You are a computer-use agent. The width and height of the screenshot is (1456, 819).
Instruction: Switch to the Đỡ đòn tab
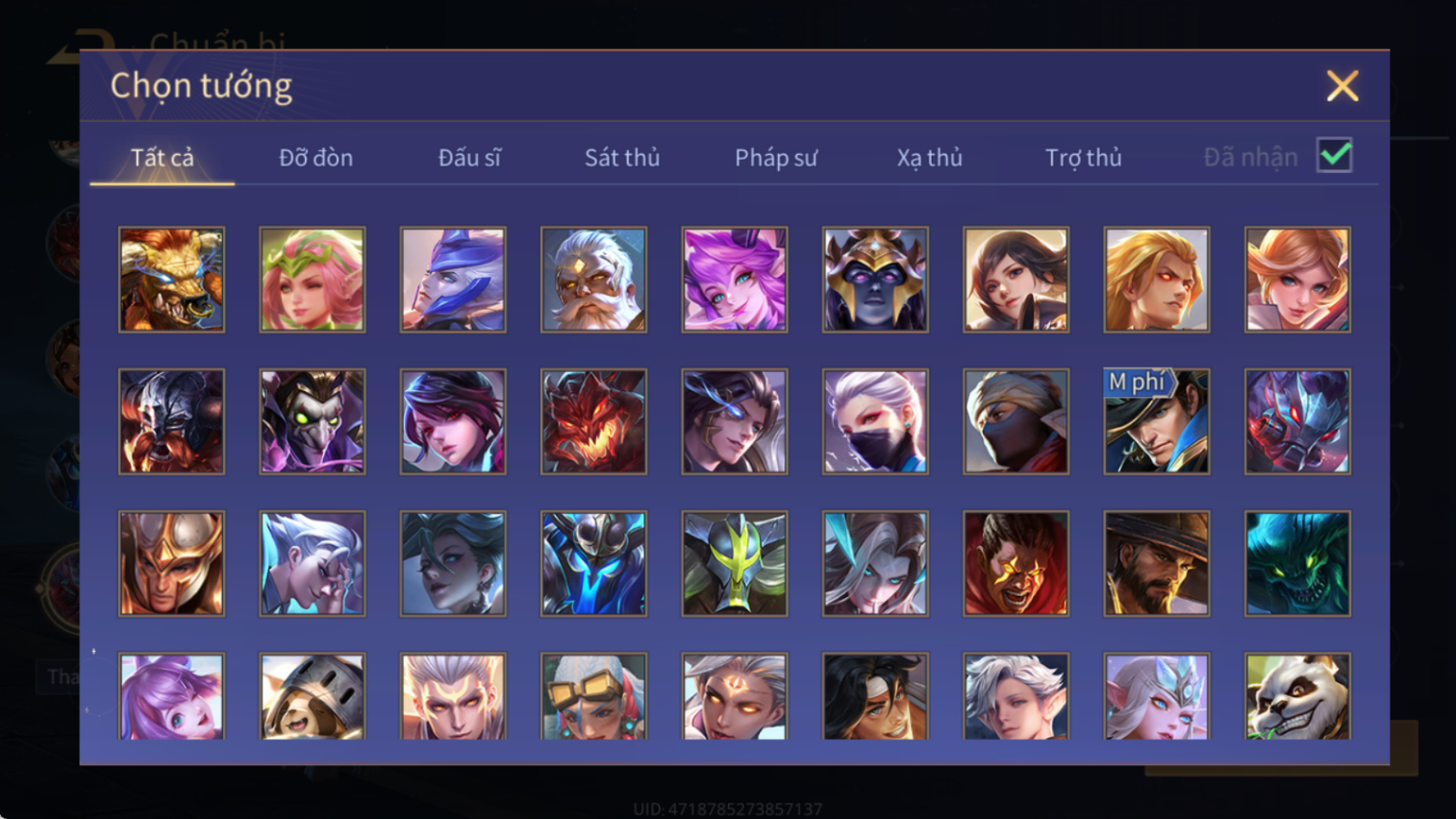pyautogui.click(x=315, y=158)
